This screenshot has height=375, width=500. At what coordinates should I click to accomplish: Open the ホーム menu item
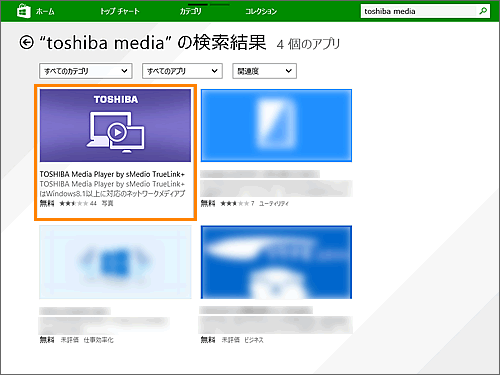45,11
